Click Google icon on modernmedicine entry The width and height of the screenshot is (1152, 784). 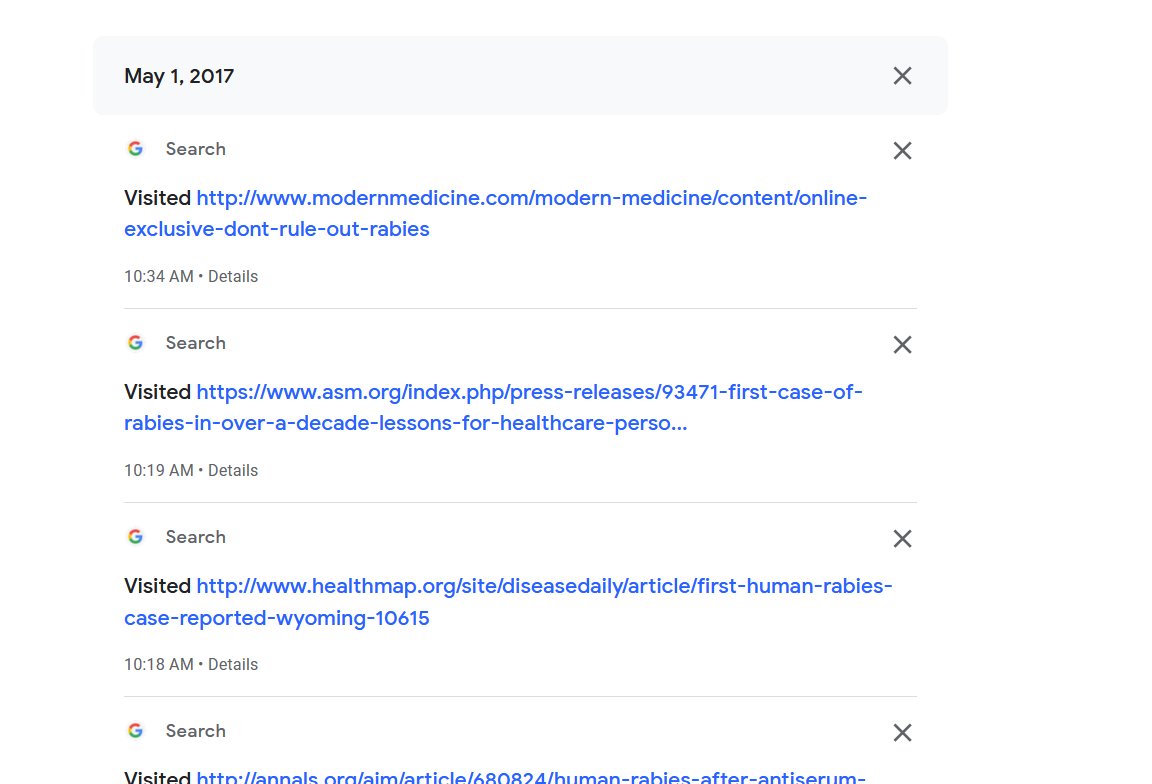click(135, 148)
